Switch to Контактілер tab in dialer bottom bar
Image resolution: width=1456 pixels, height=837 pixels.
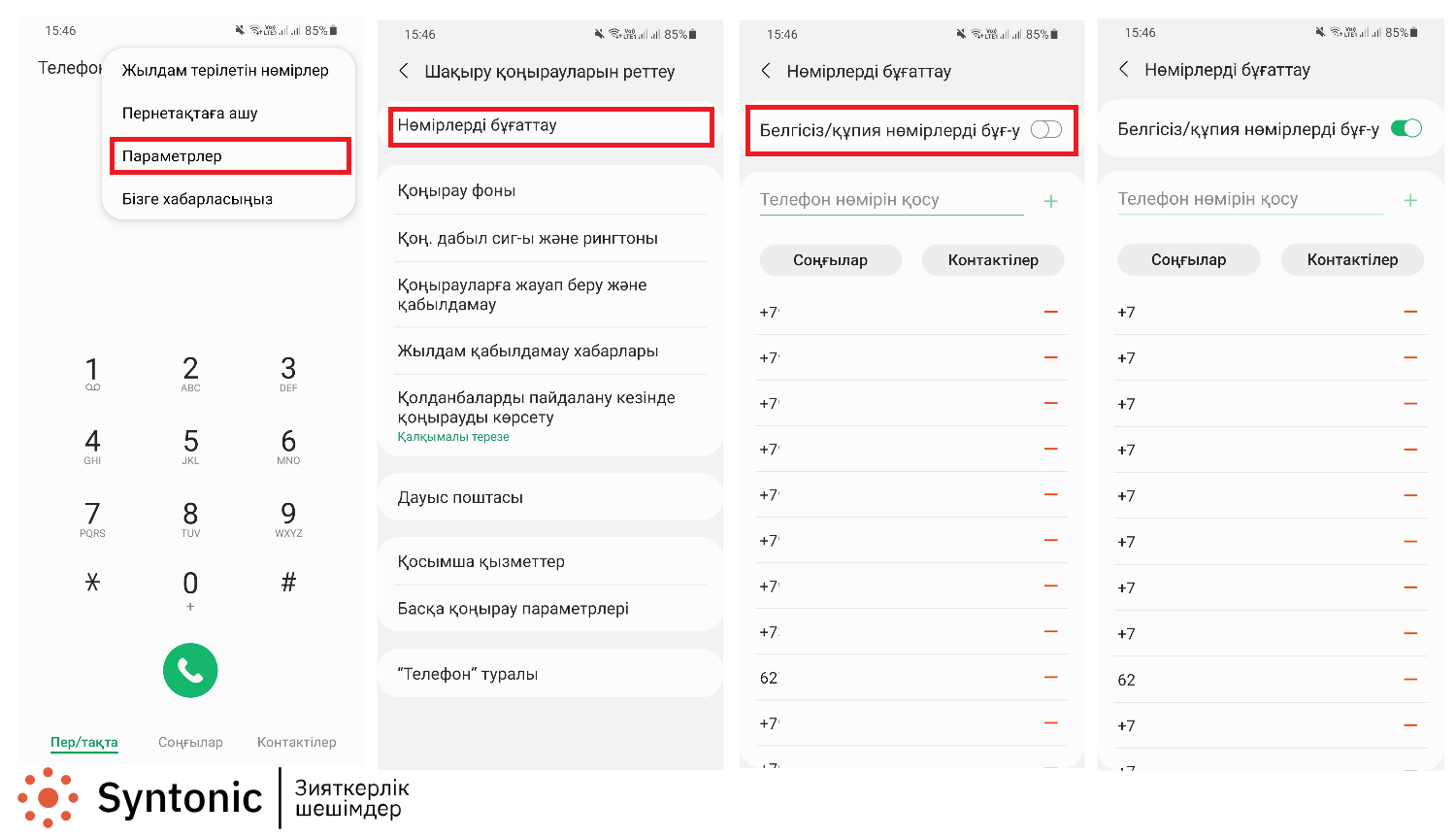click(x=297, y=742)
